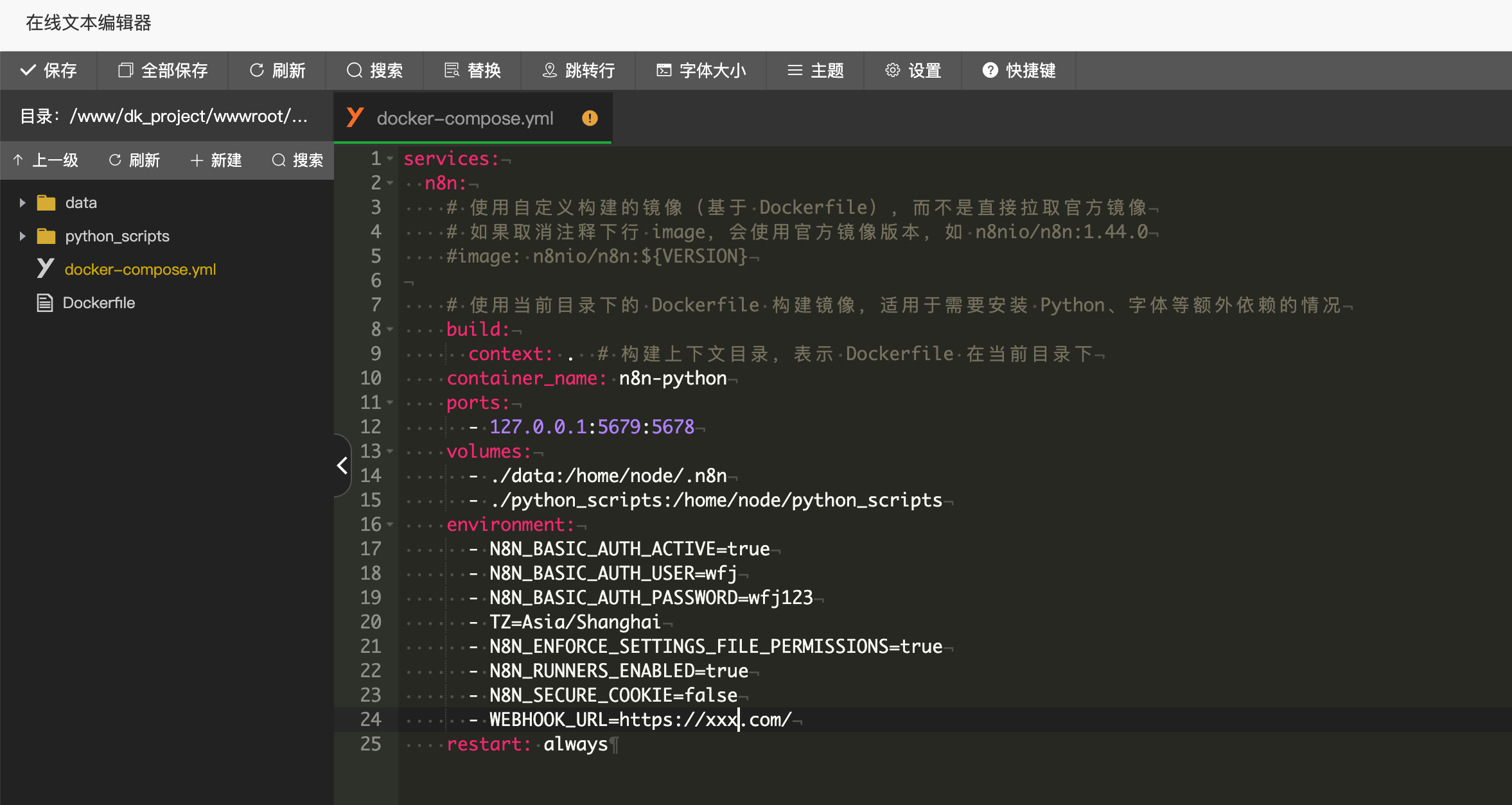Search (搜索) in the file tree panel
The image size is (1512, 805).
coord(297,160)
